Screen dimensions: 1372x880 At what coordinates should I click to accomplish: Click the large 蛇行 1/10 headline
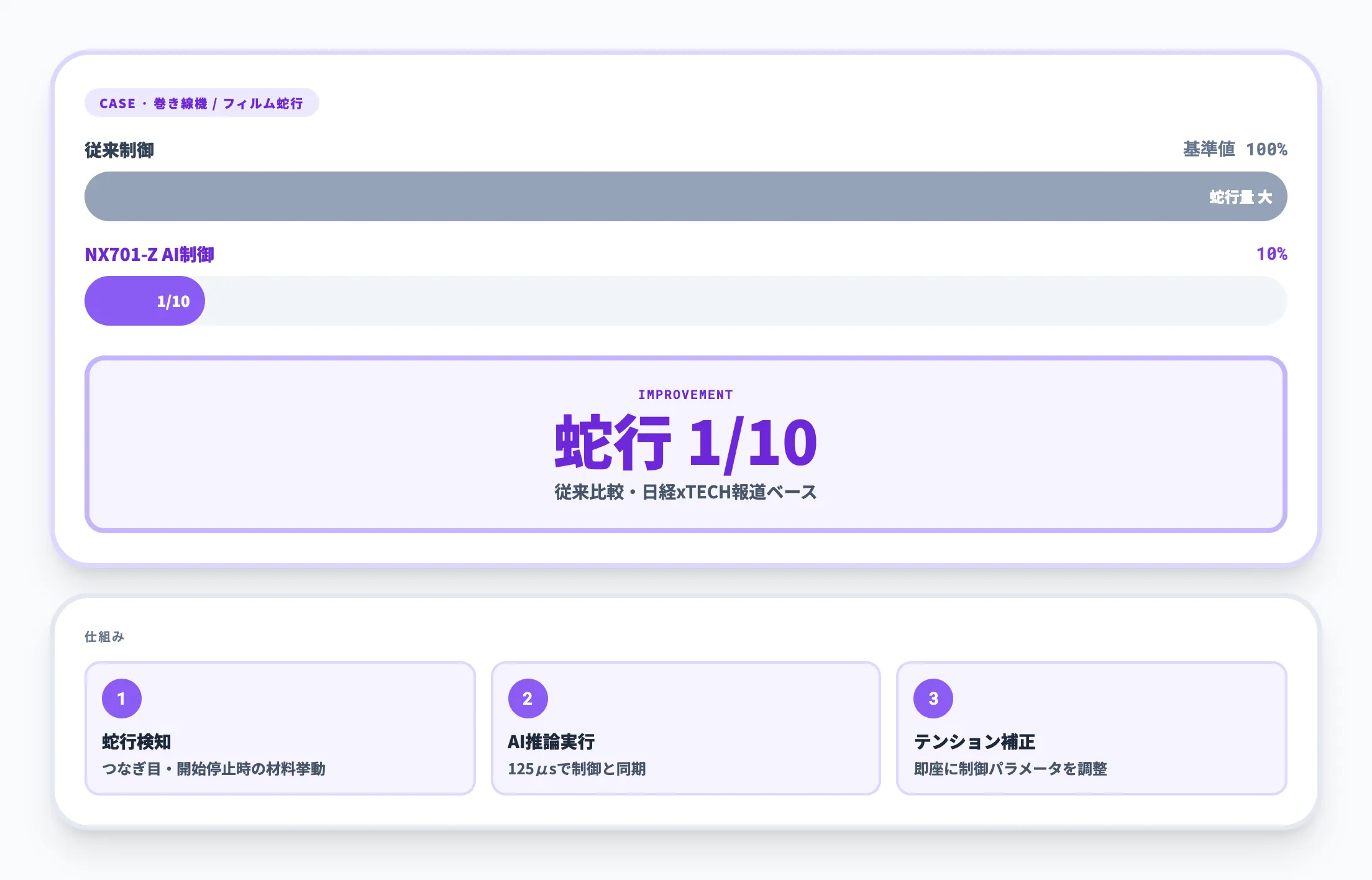685,442
